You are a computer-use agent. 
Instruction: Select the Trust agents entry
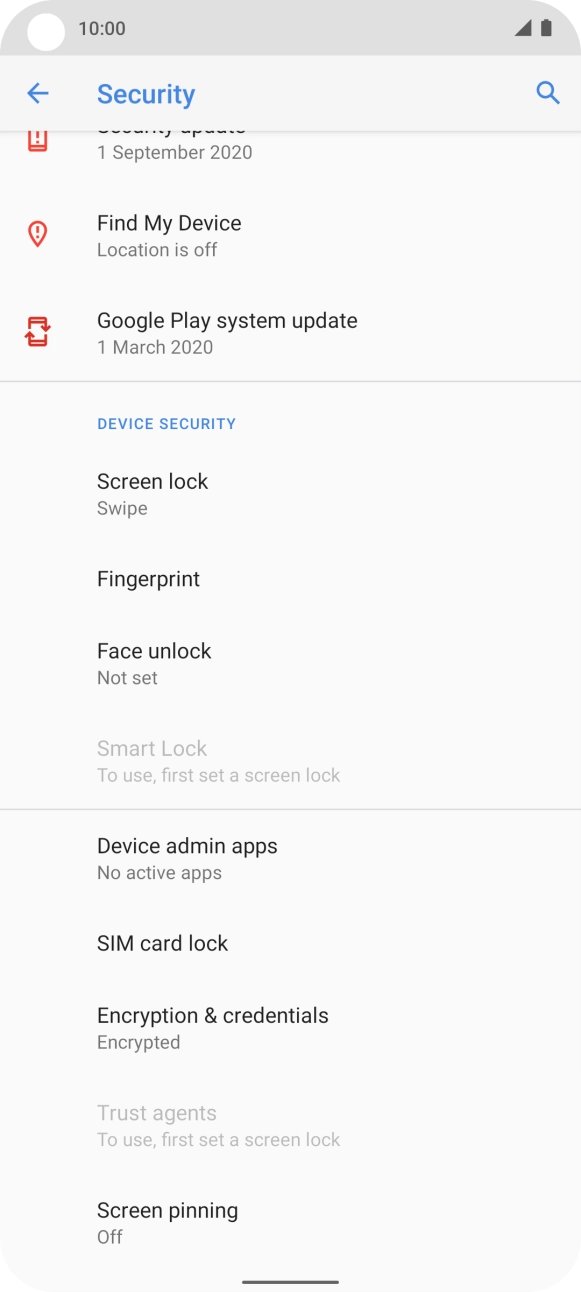[157, 1124]
